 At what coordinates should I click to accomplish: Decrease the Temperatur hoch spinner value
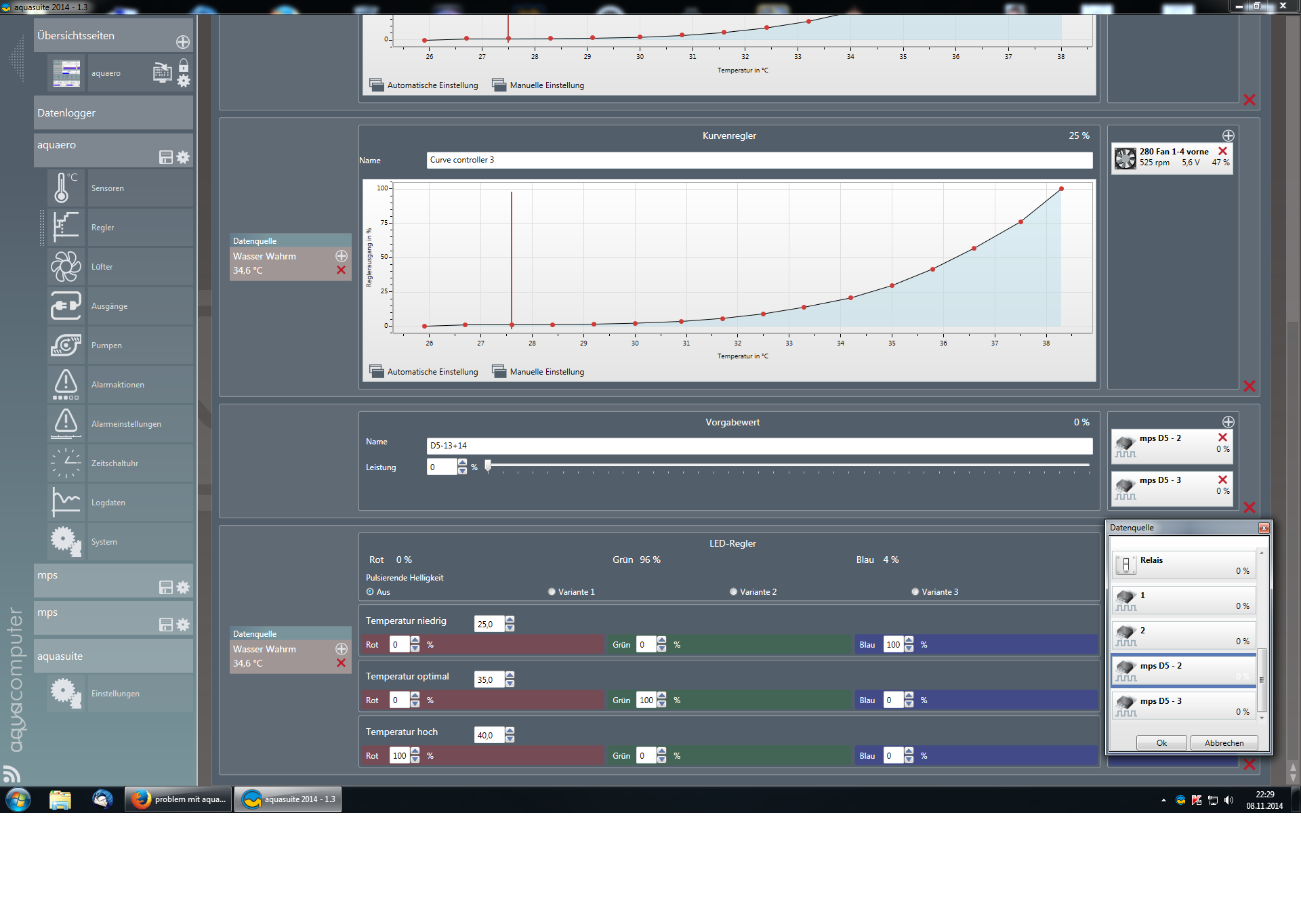510,739
